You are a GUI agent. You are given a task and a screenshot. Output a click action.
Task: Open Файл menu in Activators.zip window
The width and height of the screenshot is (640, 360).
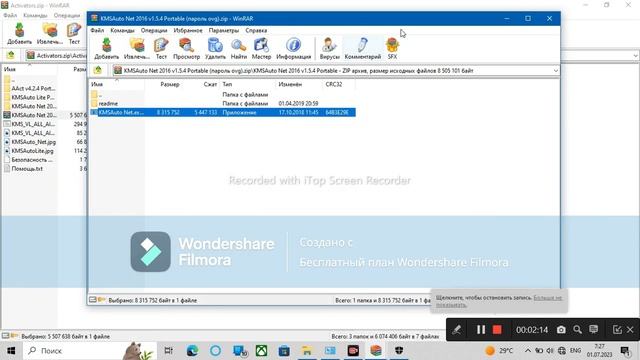(x=10, y=16)
